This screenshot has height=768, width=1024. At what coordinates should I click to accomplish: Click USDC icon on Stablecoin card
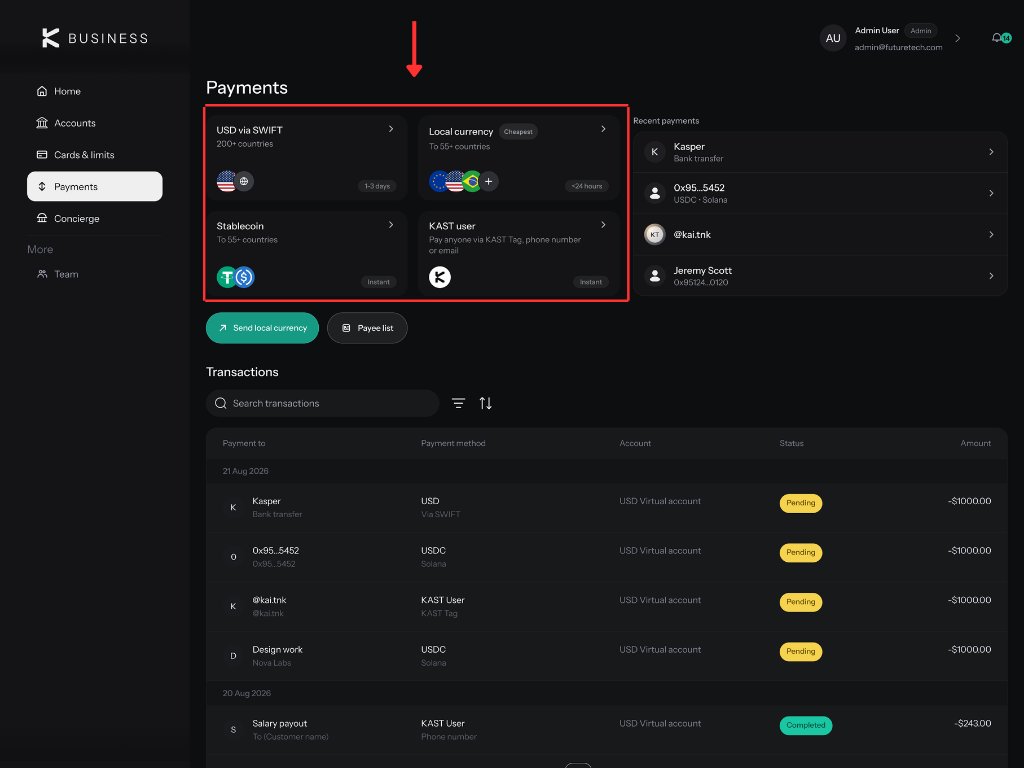click(244, 277)
